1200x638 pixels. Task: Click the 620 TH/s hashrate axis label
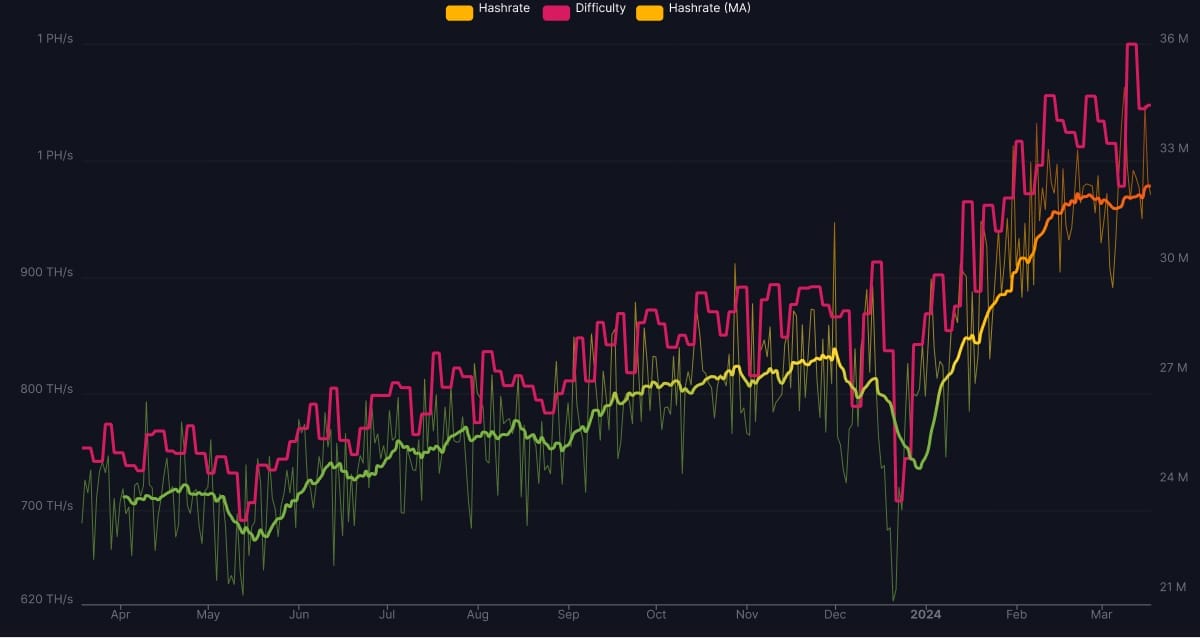[47, 600]
